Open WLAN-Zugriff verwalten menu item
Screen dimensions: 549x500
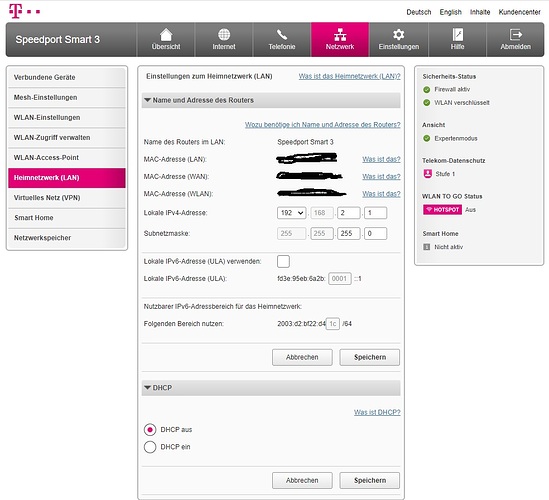[x=67, y=138]
